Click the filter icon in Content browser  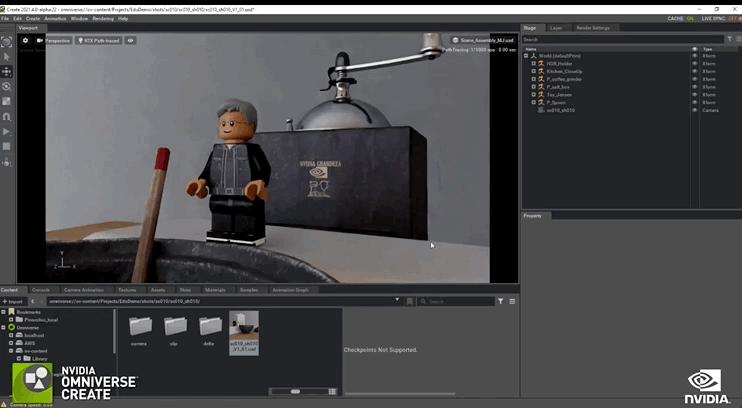pos(501,300)
